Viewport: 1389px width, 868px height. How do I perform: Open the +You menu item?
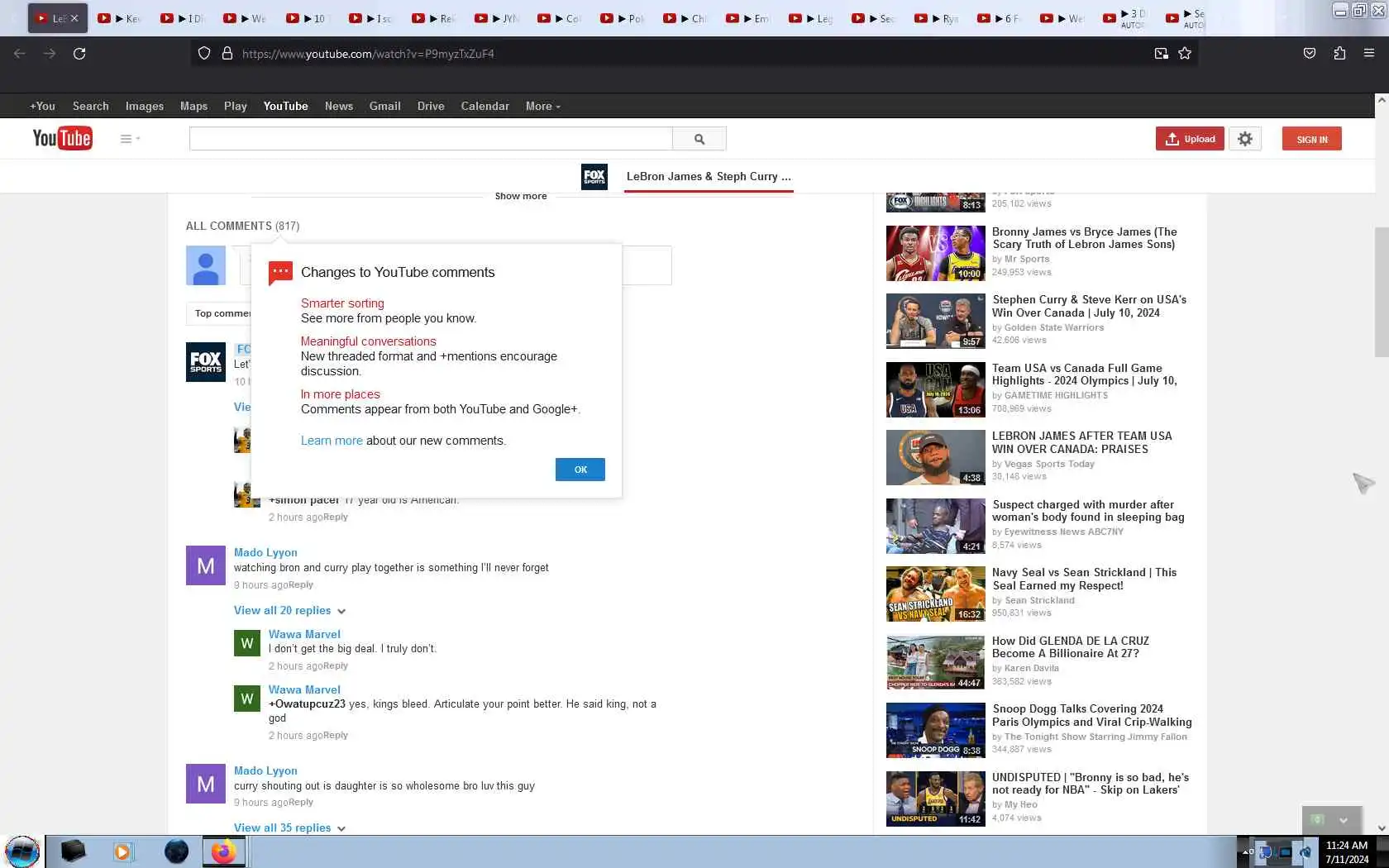[42, 106]
